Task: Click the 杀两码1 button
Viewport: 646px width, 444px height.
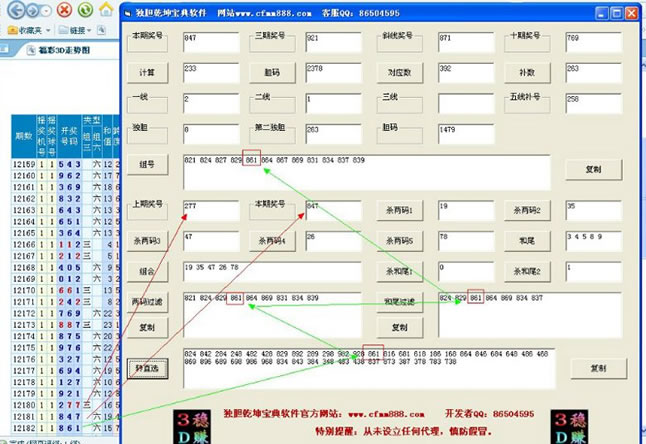Action: coord(400,210)
